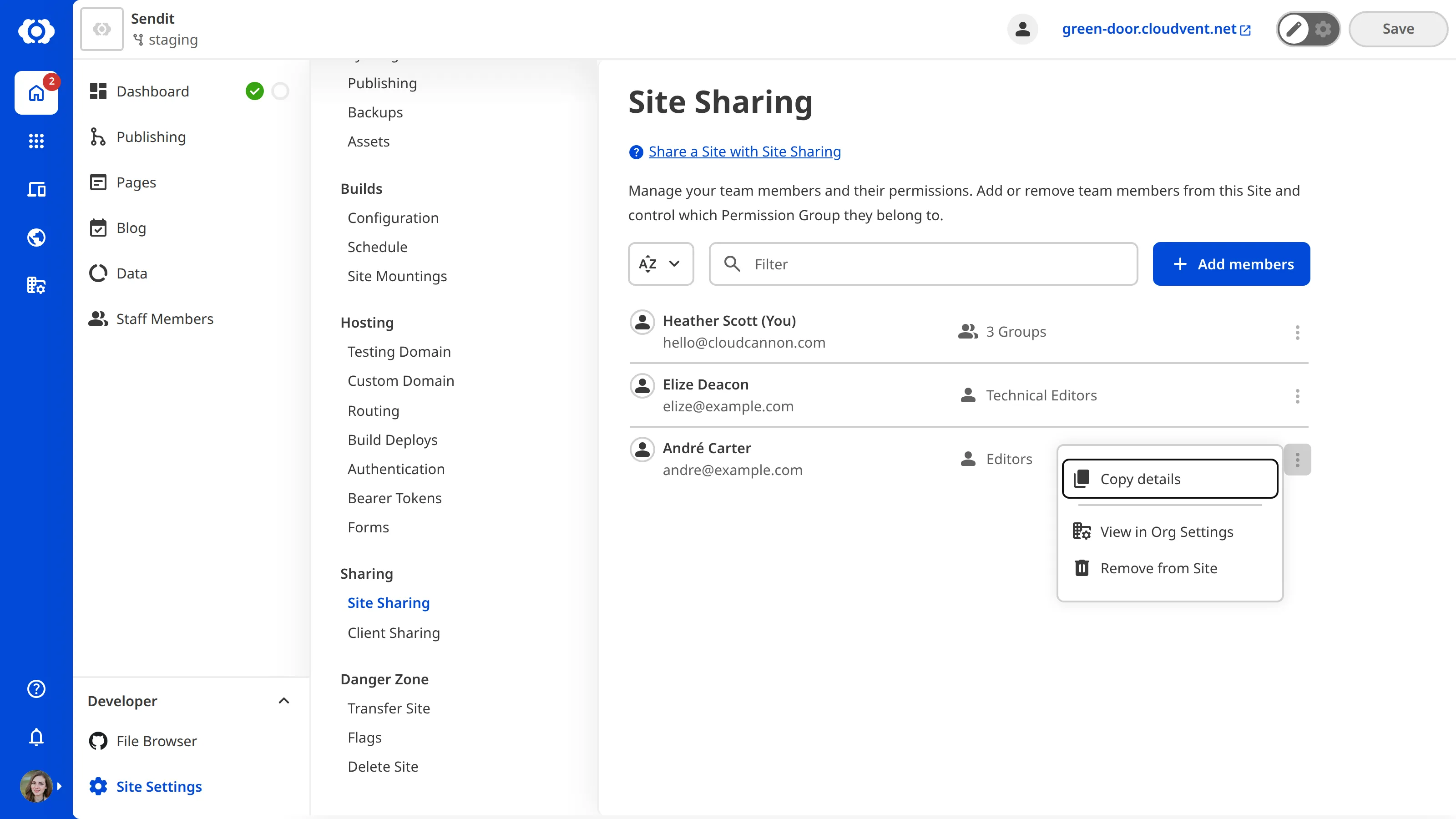Open Authentication settings
Screen dimensions: 1456x819
[396, 469]
